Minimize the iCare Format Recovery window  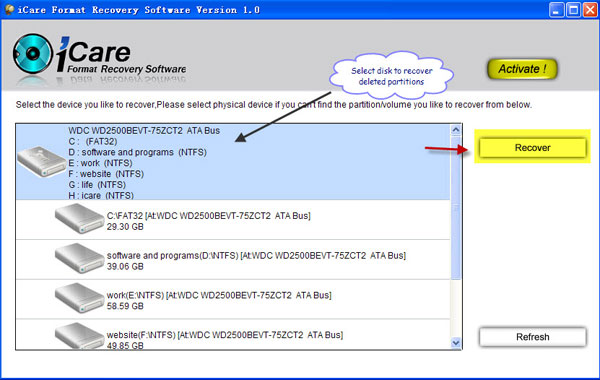pos(556,10)
